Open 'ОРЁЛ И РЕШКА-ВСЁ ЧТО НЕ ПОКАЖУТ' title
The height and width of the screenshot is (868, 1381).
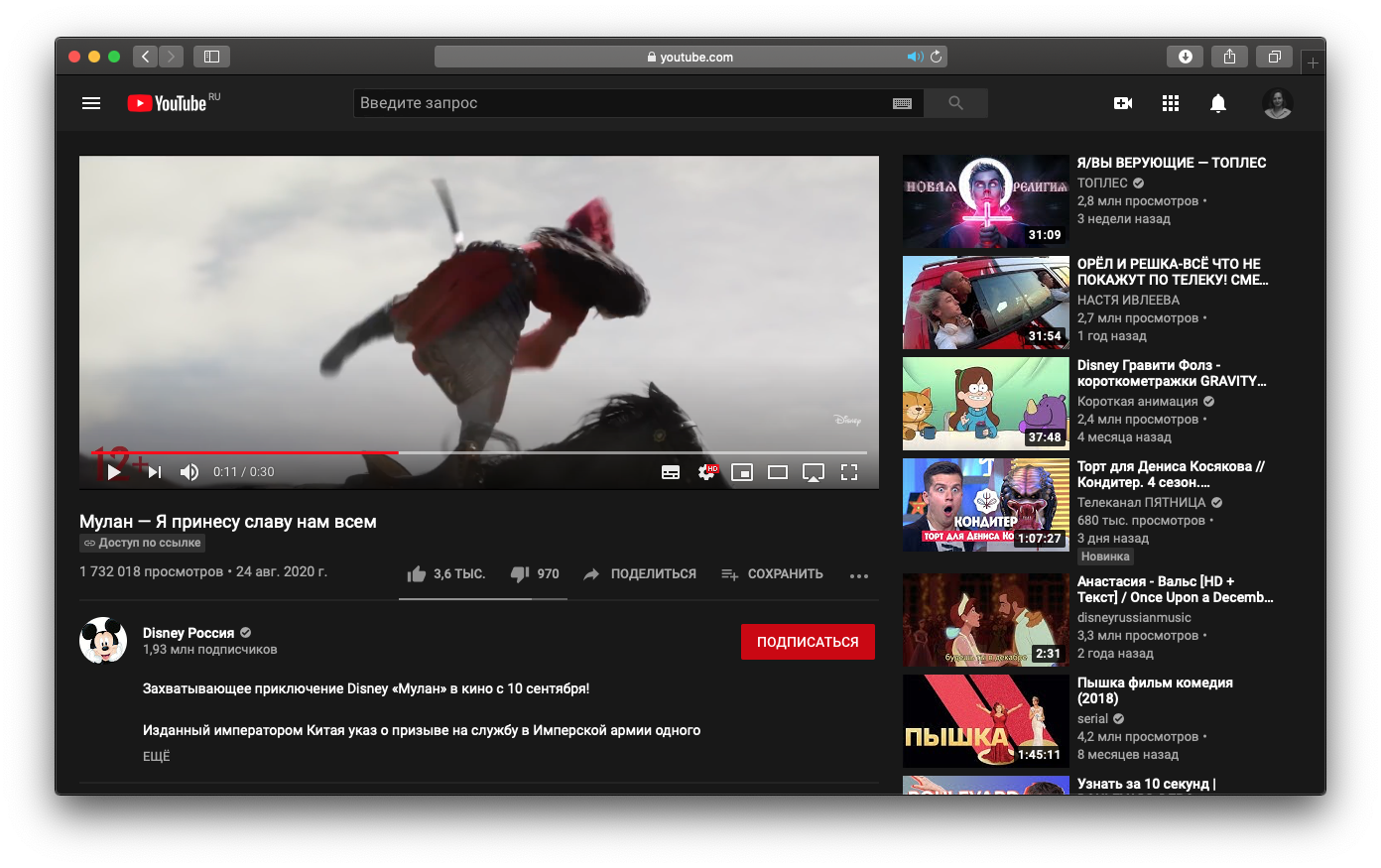(1173, 272)
